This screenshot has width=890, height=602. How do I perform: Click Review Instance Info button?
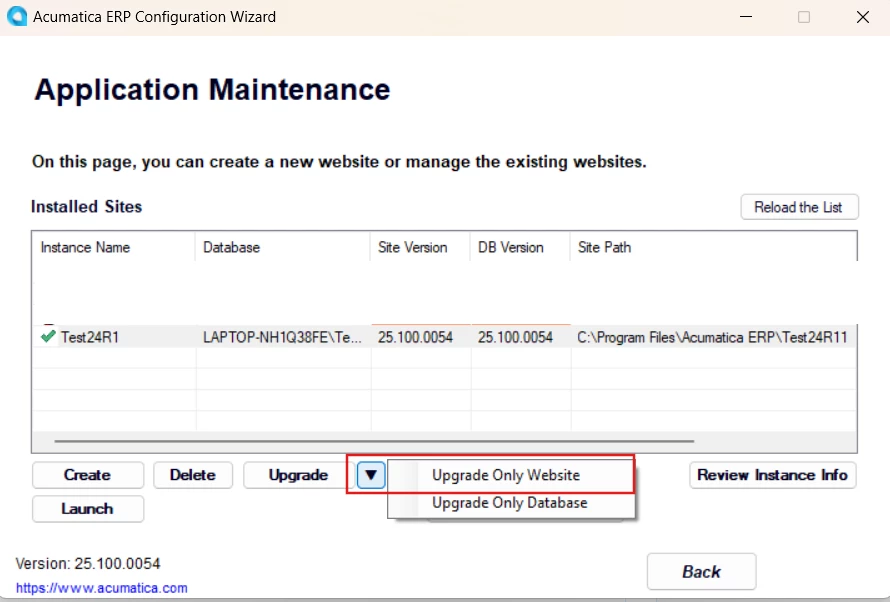tap(773, 475)
